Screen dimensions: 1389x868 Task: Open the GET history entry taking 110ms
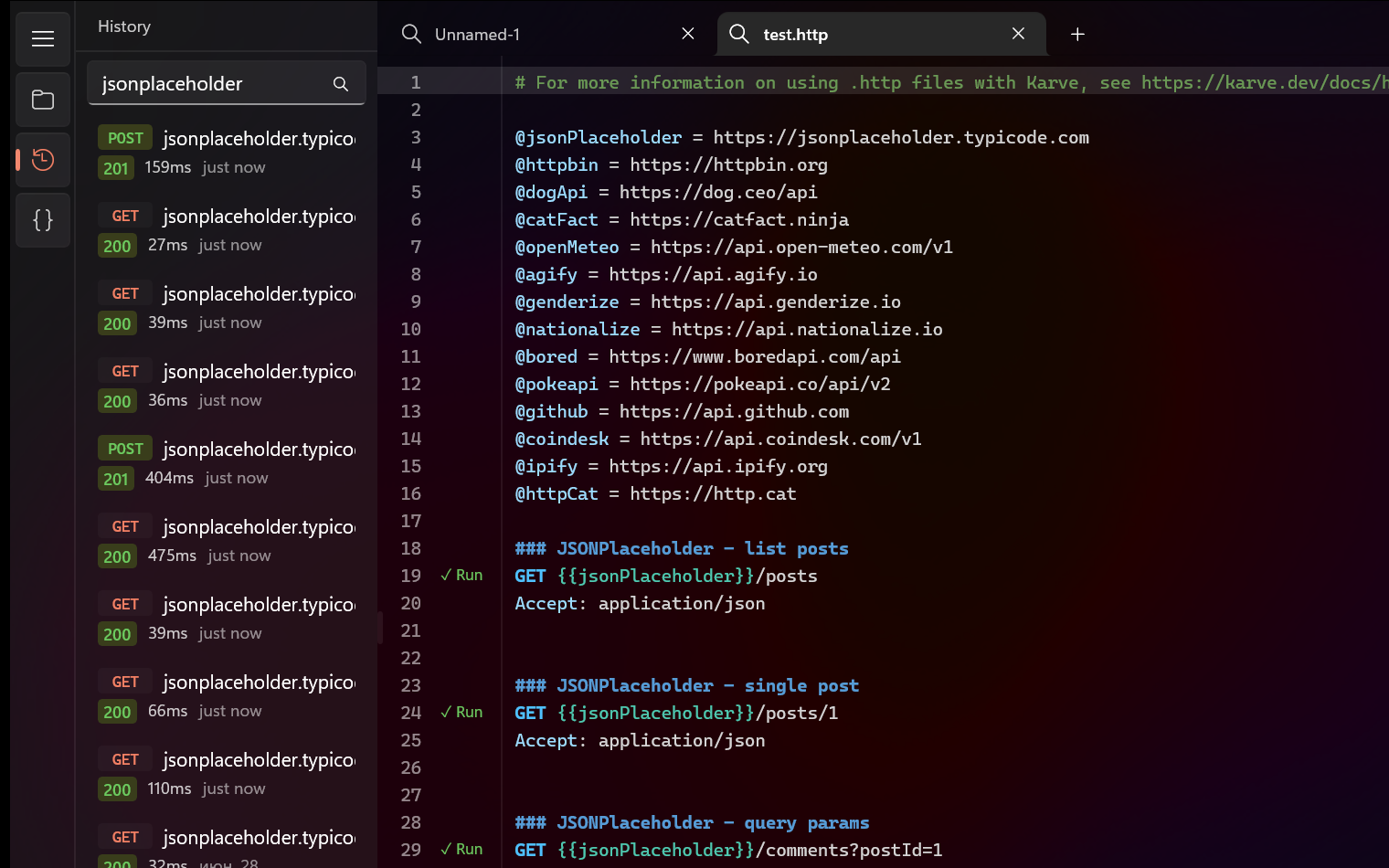point(227,774)
